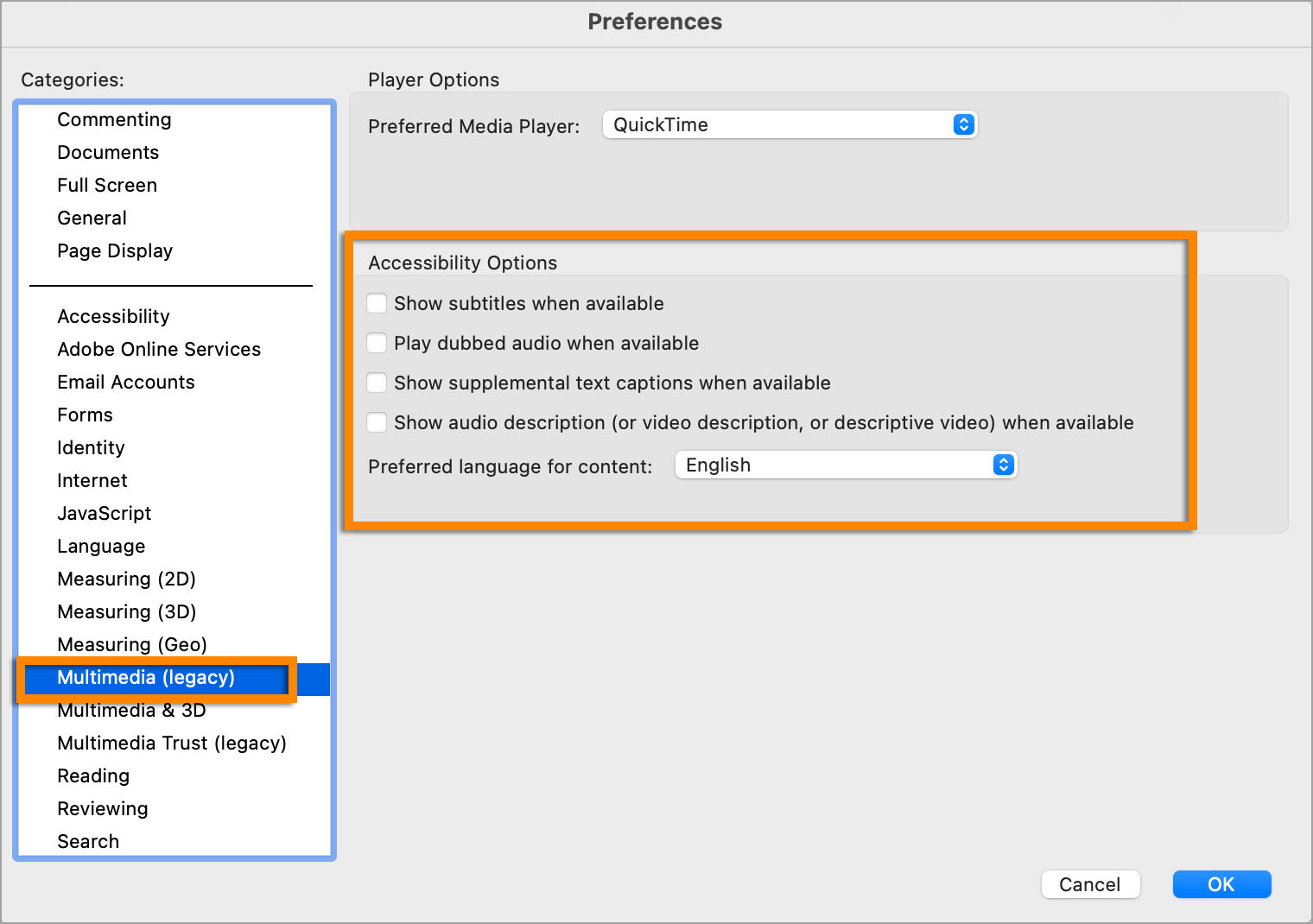
Task: Enable Show audio description checkbox
Action: (377, 422)
